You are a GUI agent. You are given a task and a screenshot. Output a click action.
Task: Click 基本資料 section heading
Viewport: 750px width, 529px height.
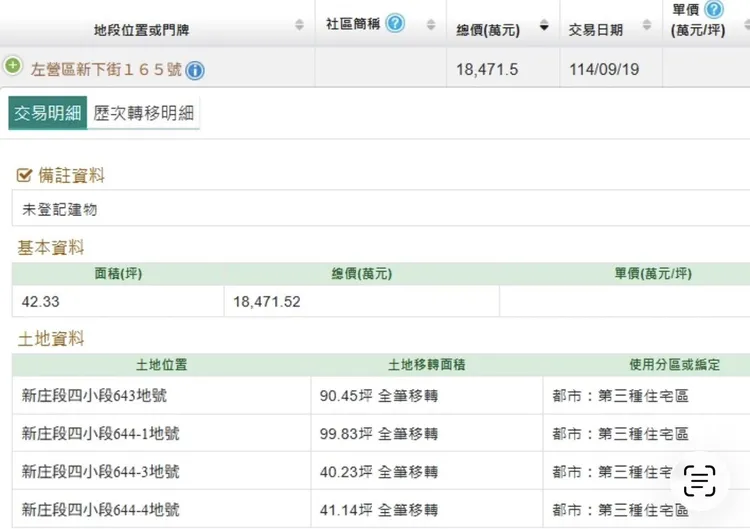51,248
